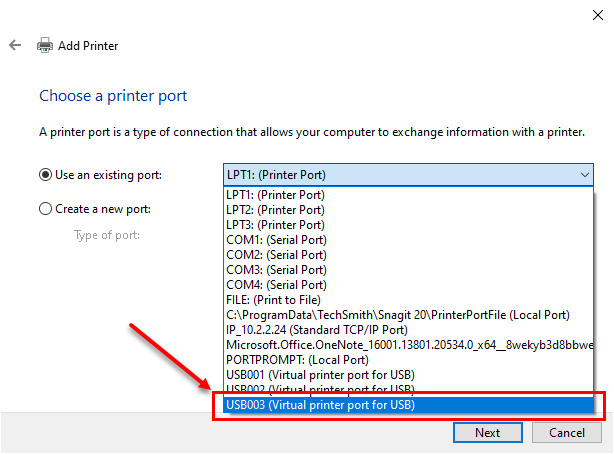Choose LPT2: (Printer Port) from the list
614x454 pixels.
pos(408,210)
